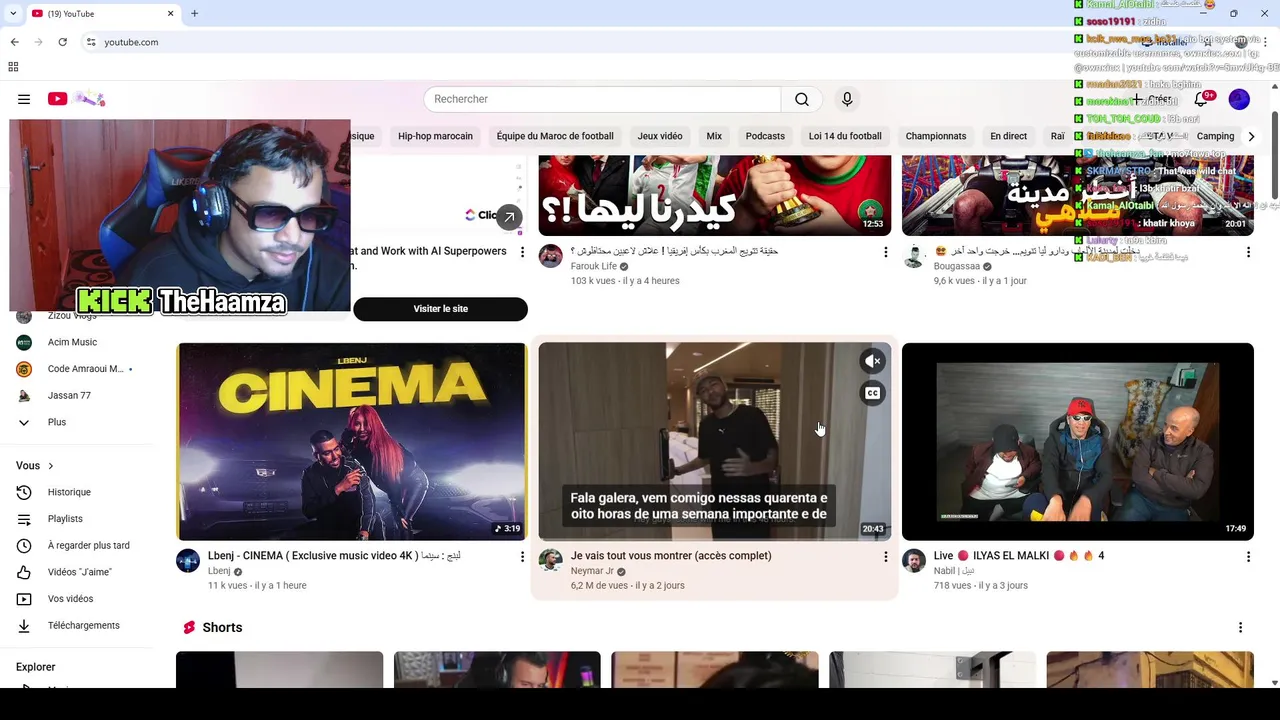Image resolution: width=1280 pixels, height=720 pixels.
Task: Open Farouk Life channel name link
Action: [593, 266]
